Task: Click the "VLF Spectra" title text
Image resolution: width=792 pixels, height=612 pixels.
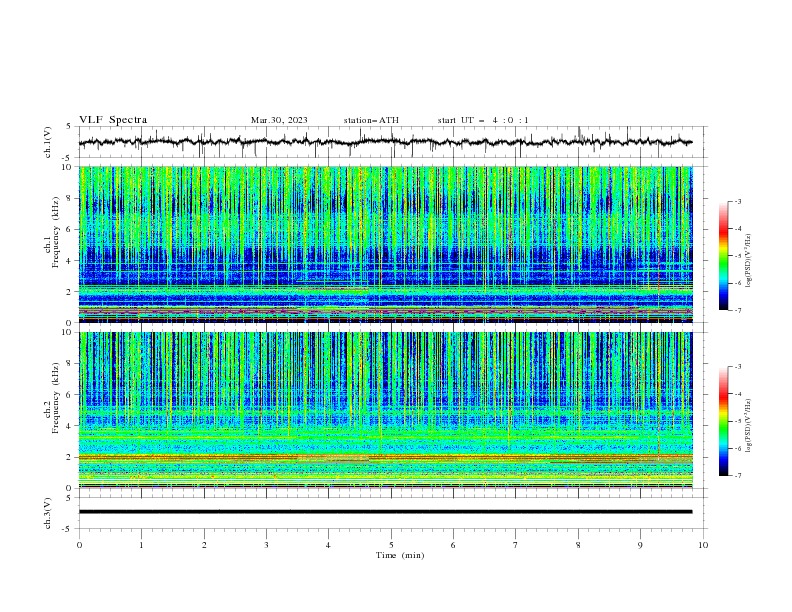Action: [113, 120]
